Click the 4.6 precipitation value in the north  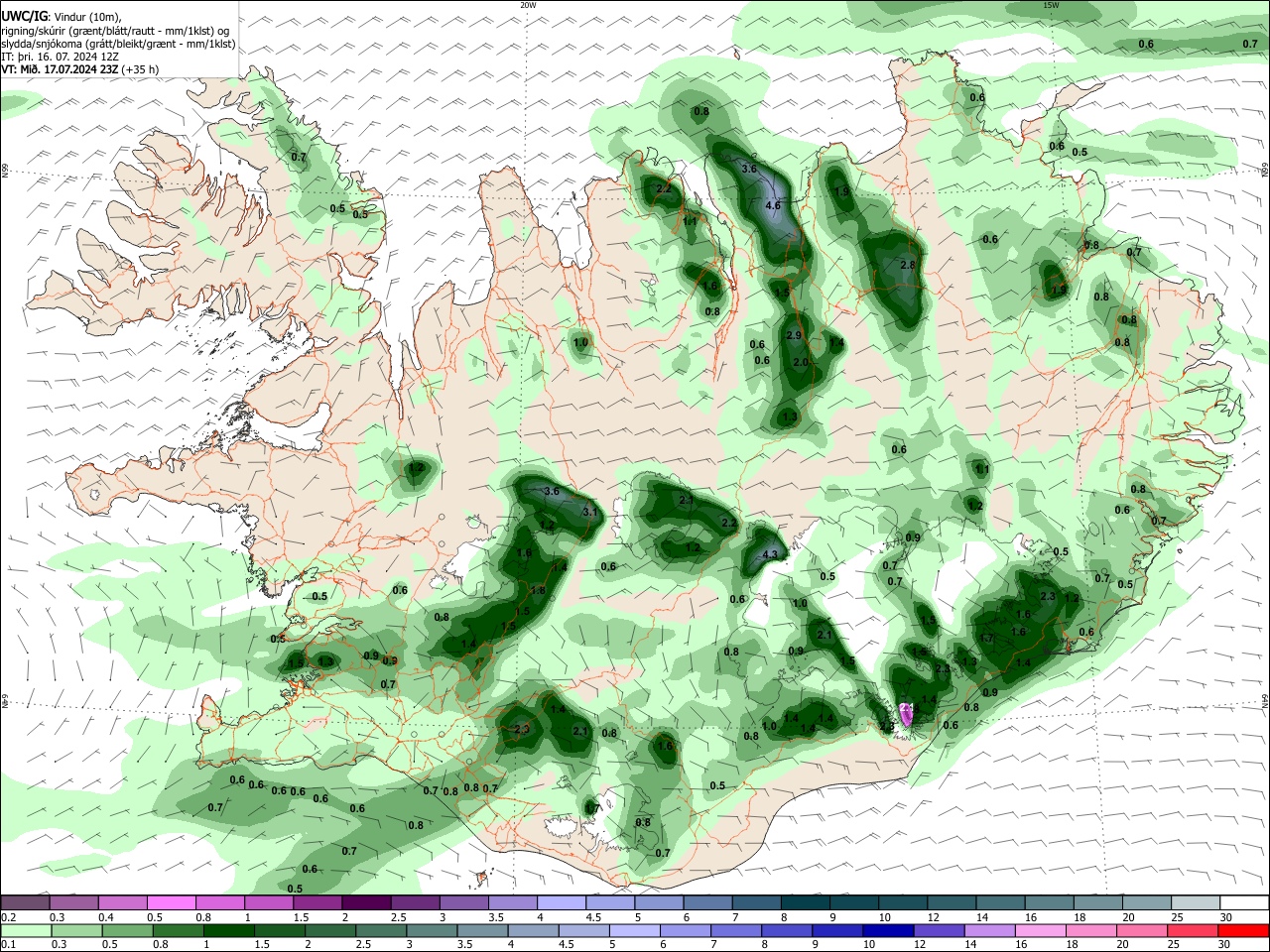774,205
